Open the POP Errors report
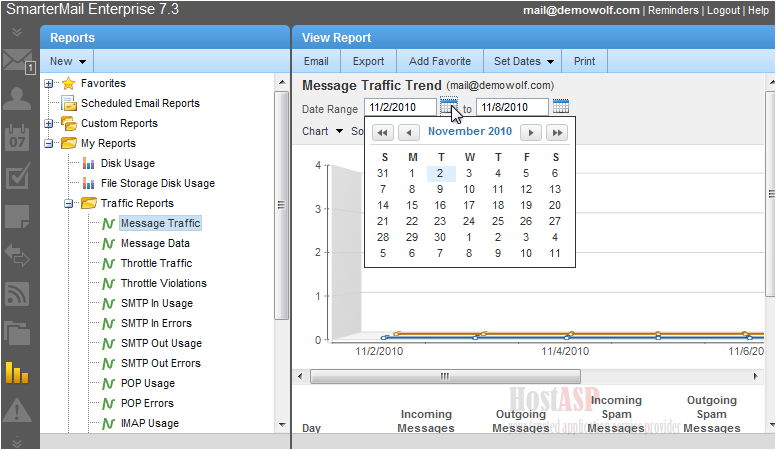The height and width of the screenshot is (450, 776). point(147,403)
